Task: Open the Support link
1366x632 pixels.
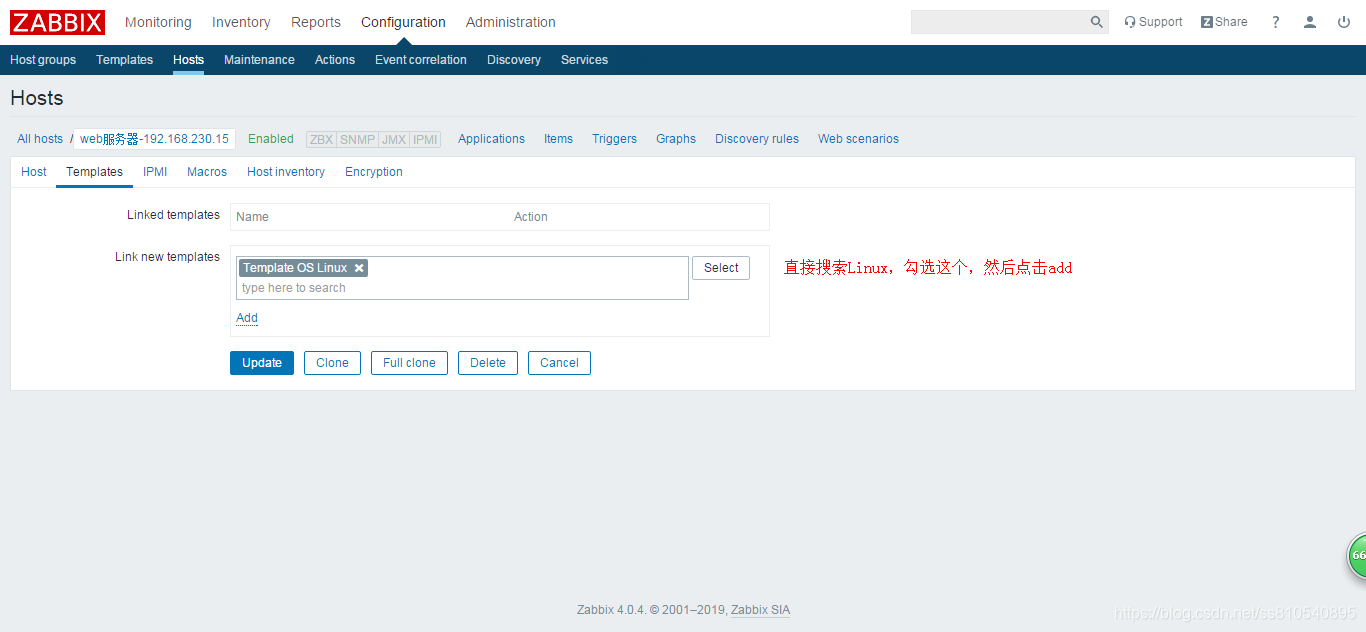Action: coord(1153,22)
